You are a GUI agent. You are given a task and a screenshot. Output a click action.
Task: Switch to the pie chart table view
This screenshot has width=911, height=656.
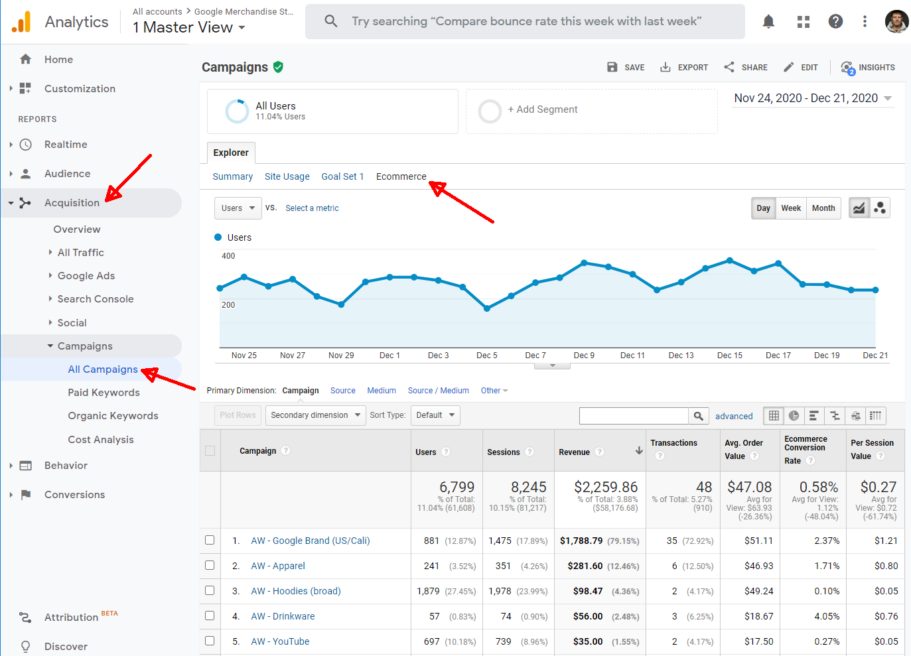[794, 416]
